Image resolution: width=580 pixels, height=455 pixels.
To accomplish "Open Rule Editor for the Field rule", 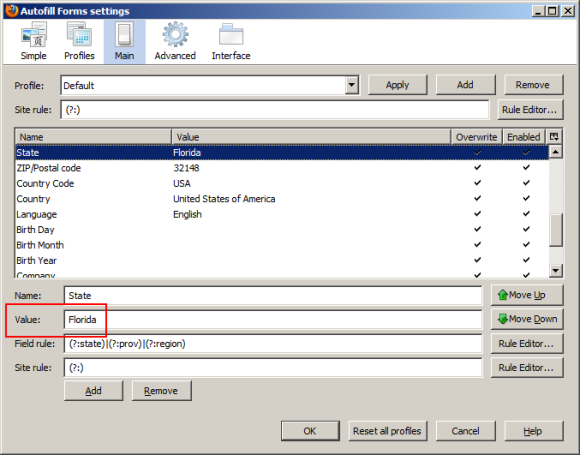I will 527,344.
